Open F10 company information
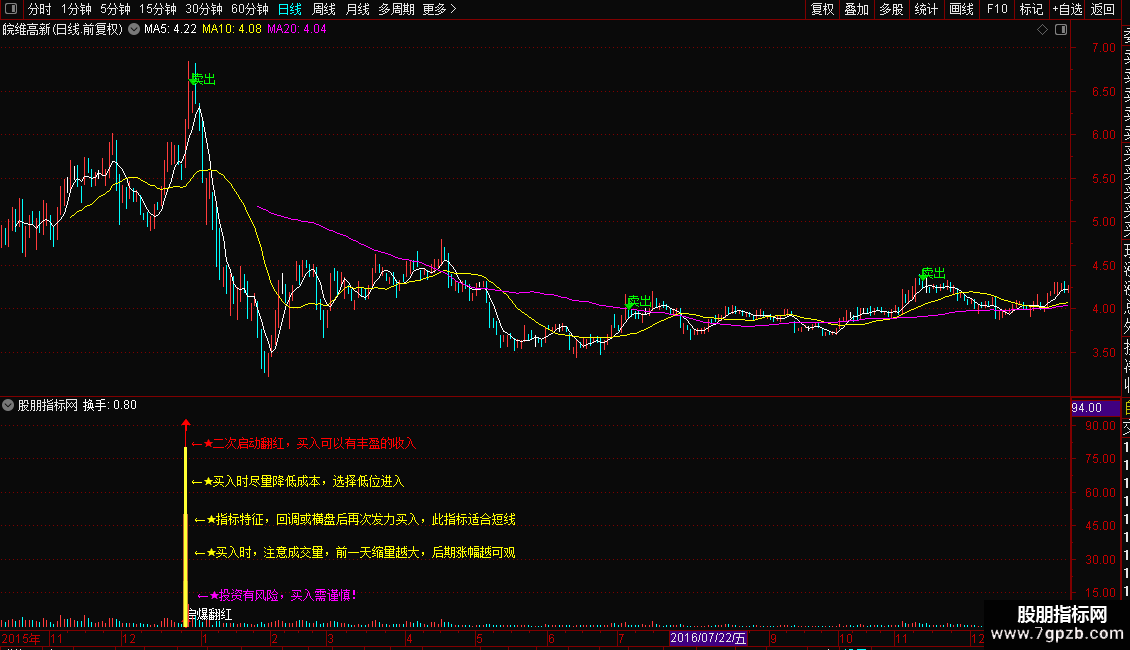 997,9
